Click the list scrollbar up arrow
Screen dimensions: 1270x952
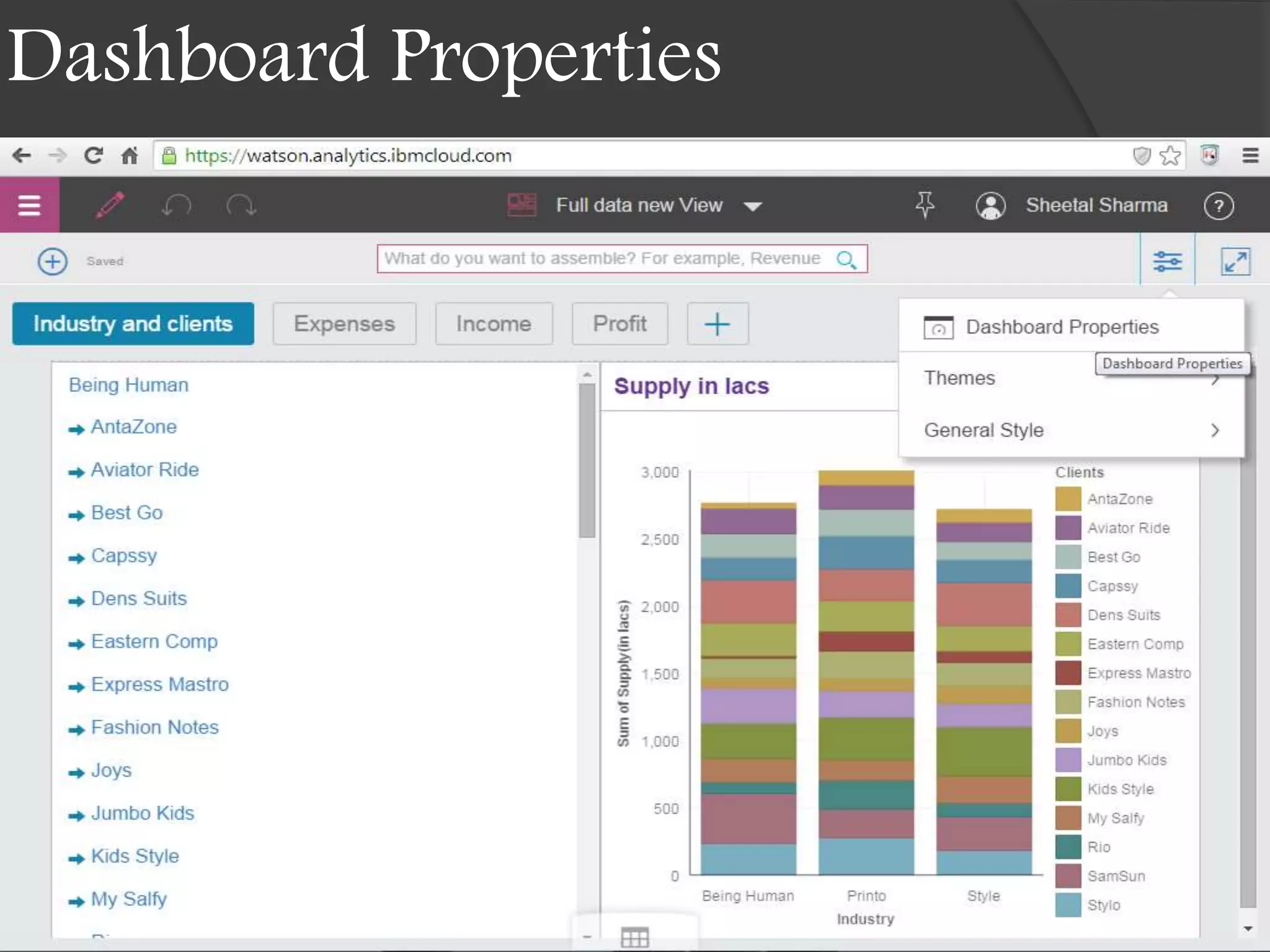coord(587,374)
